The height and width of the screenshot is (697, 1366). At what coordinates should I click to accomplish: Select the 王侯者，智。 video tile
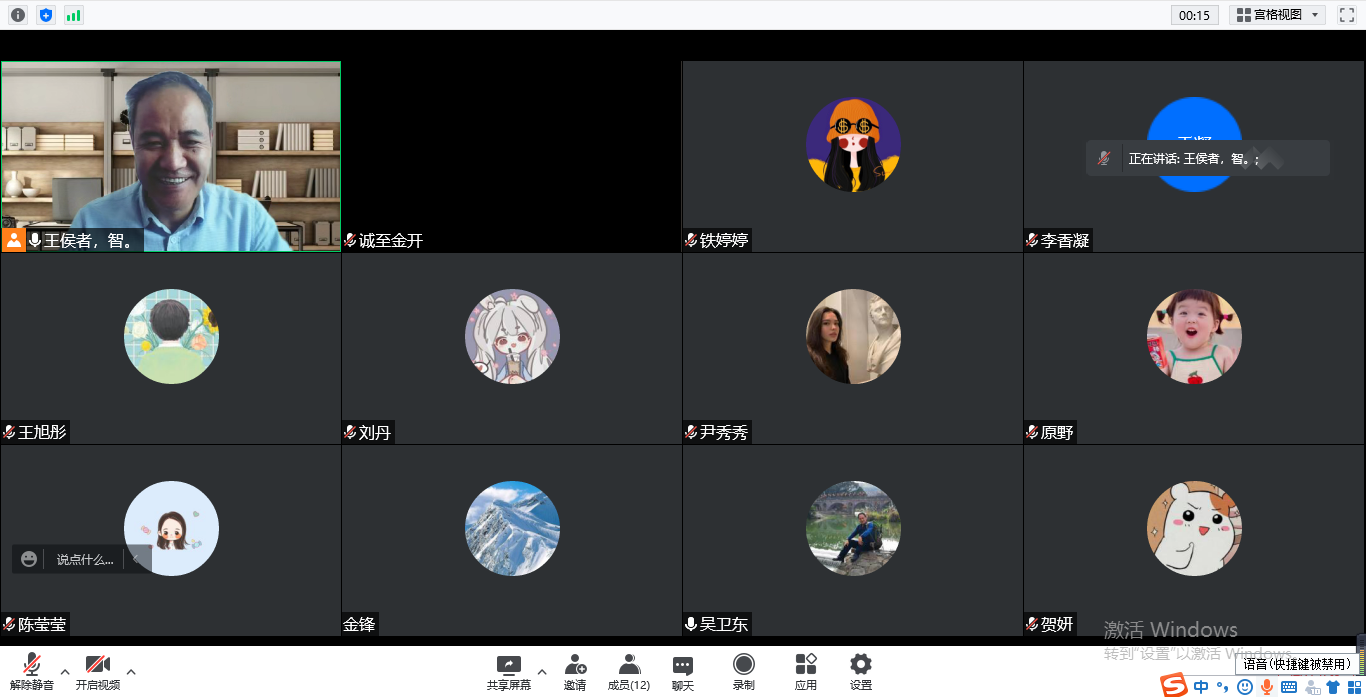[171, 157]
